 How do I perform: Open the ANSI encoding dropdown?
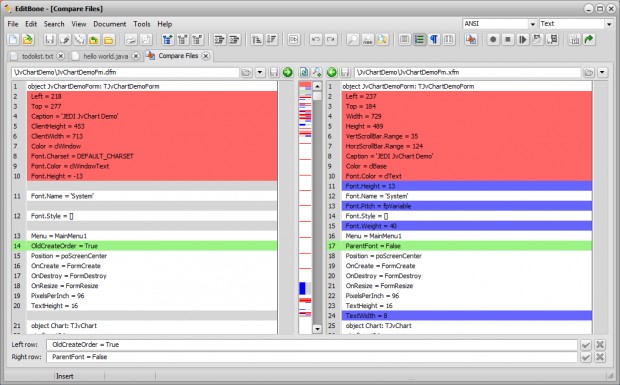533,24
